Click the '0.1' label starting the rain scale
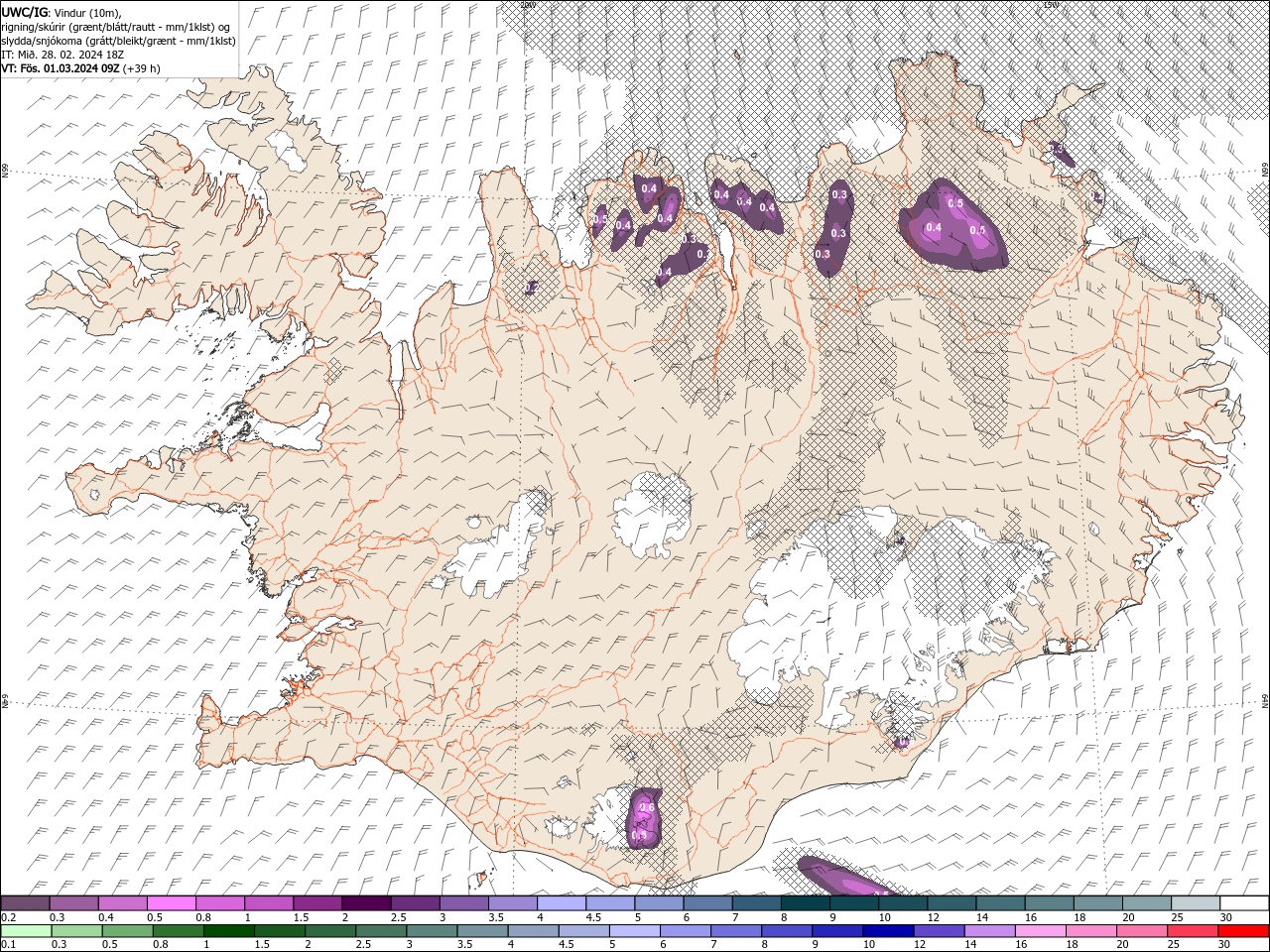Viewport: 1270px width, 952px height. click(x=8, y=944)
